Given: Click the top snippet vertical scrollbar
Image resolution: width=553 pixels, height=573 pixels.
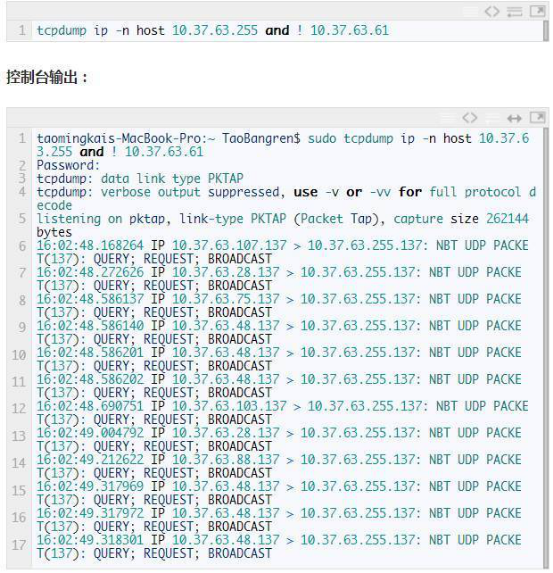Looking at the screenshot, I should 546,31.
